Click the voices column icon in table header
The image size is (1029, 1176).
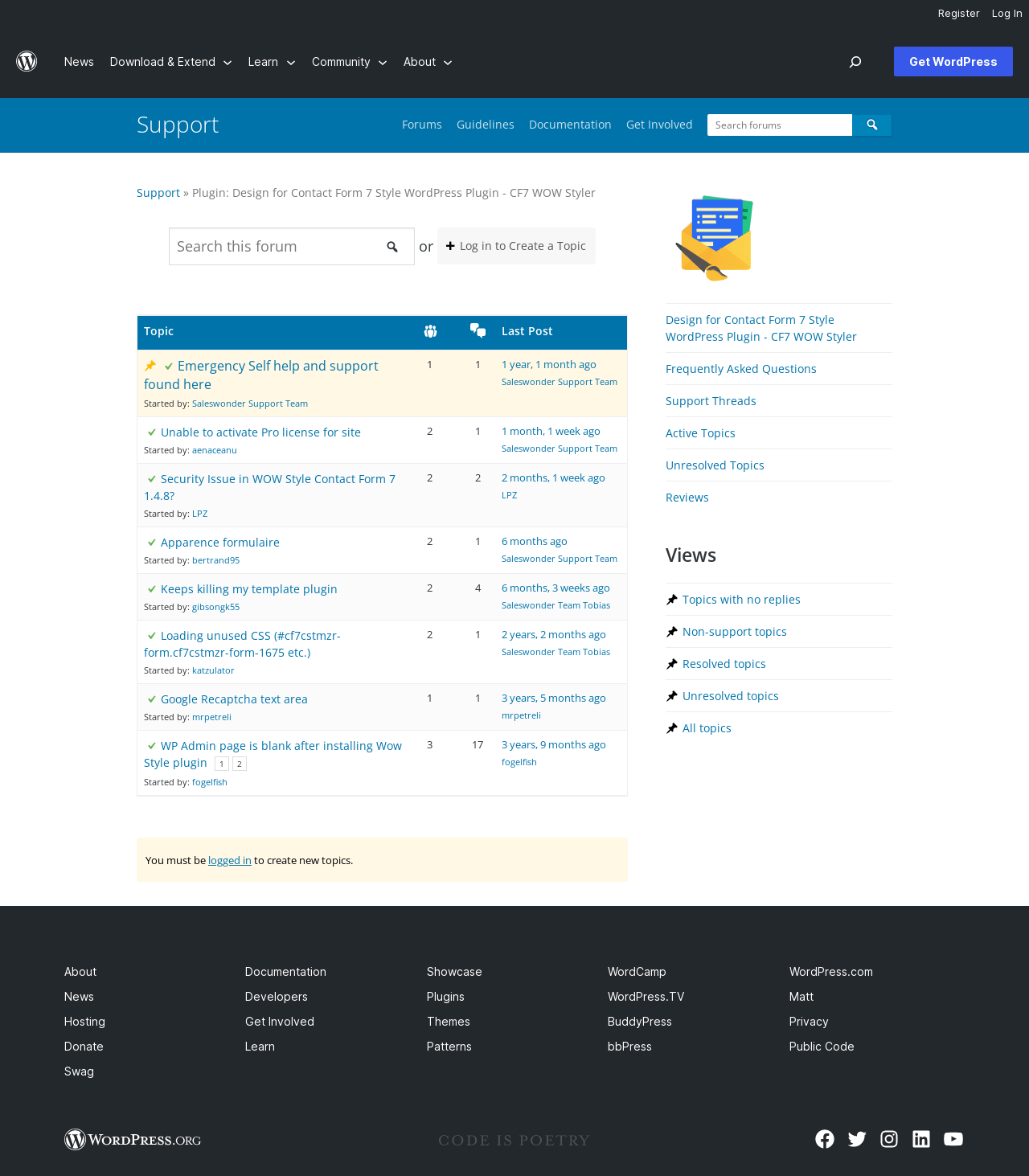[430, 331]
